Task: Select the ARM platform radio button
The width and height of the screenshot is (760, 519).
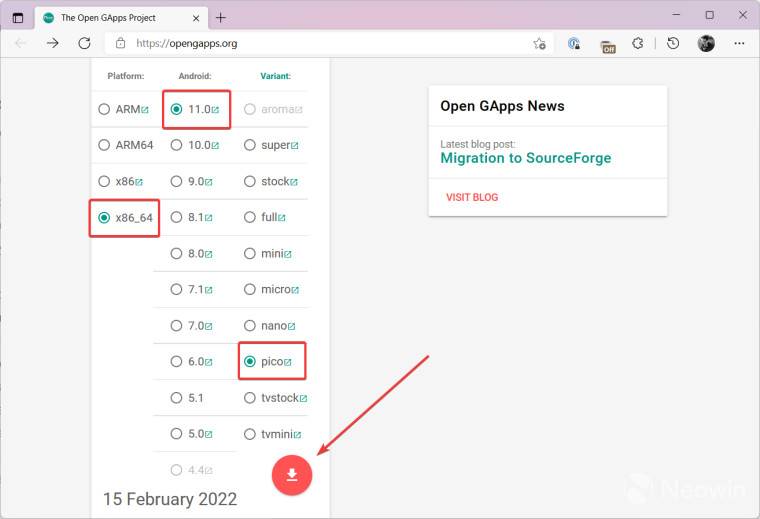Action: coord(104,109)
